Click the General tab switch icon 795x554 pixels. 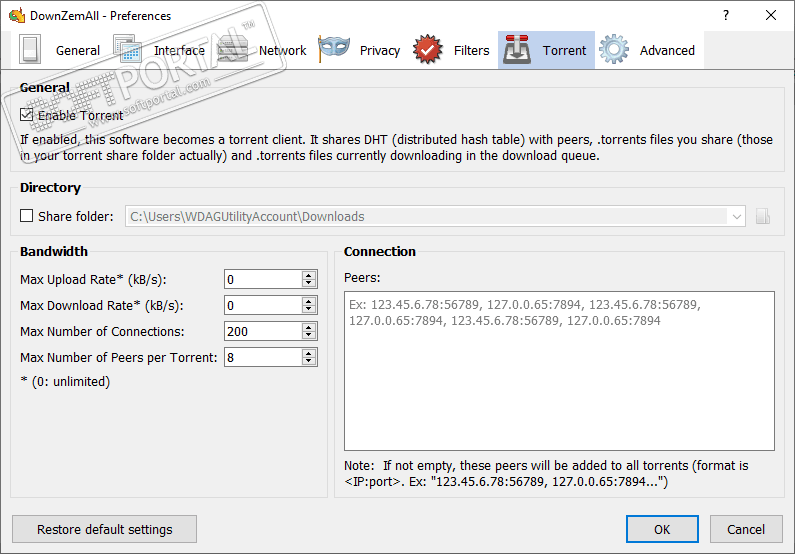29,50
